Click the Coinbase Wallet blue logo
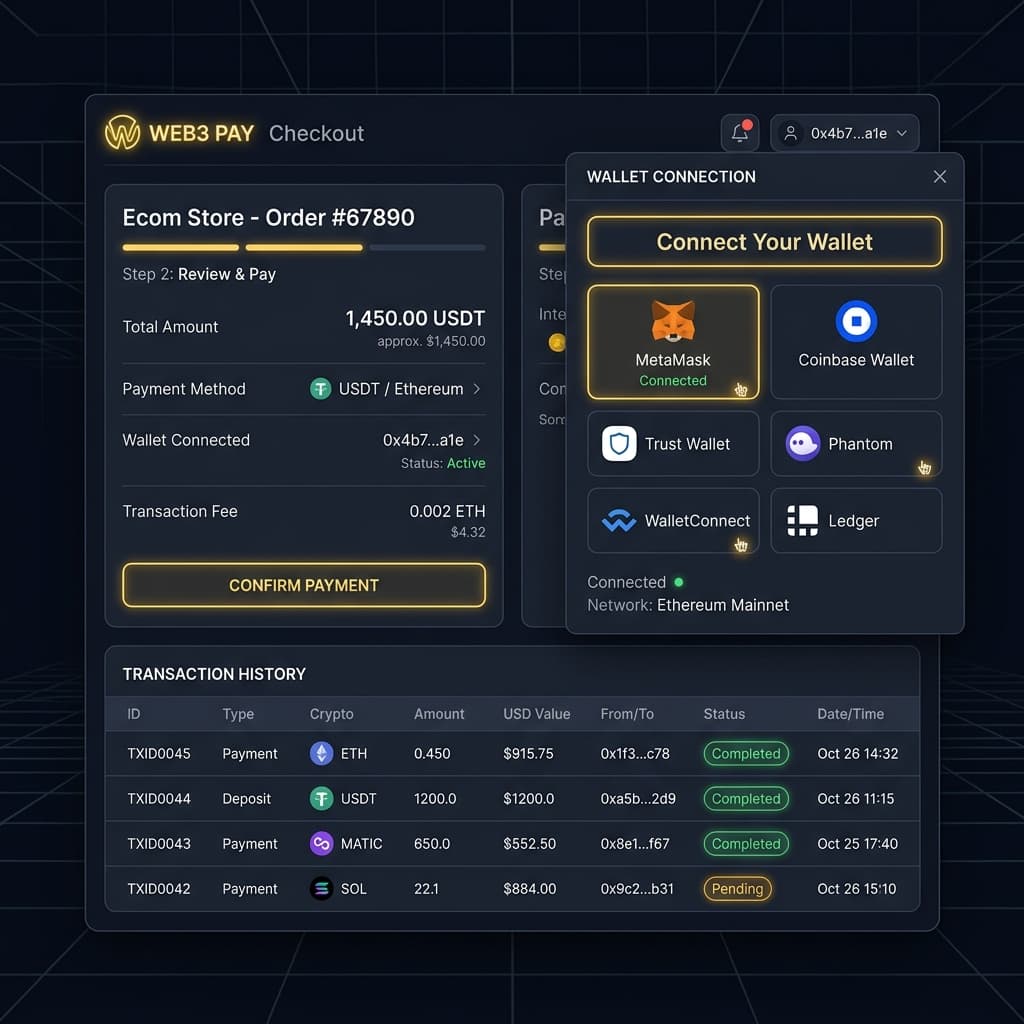Image resolution: width=1024 pixels, height=1024 pixels. tap(856, 321)
